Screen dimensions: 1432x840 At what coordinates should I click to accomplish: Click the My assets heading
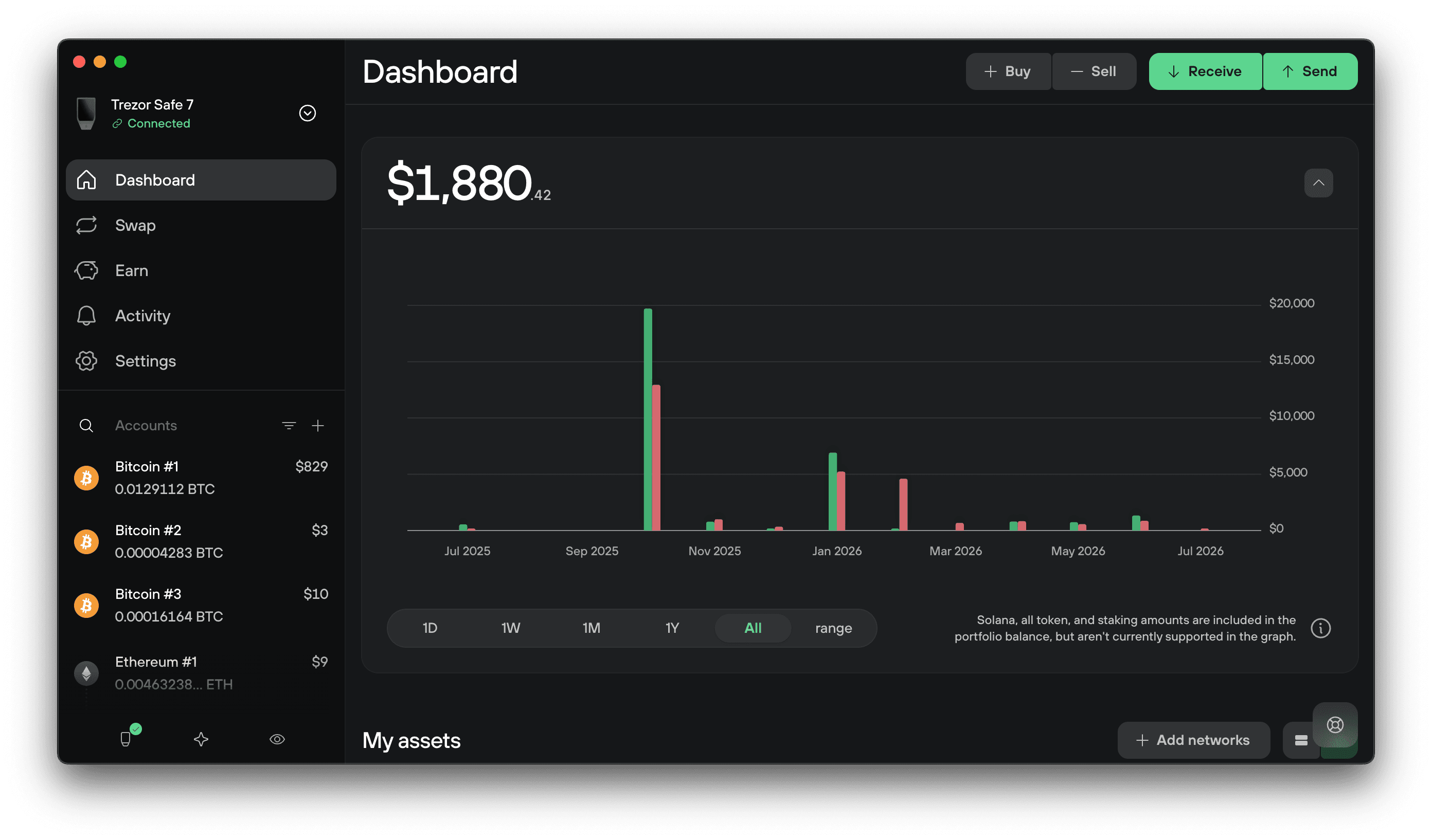point(411,741)
